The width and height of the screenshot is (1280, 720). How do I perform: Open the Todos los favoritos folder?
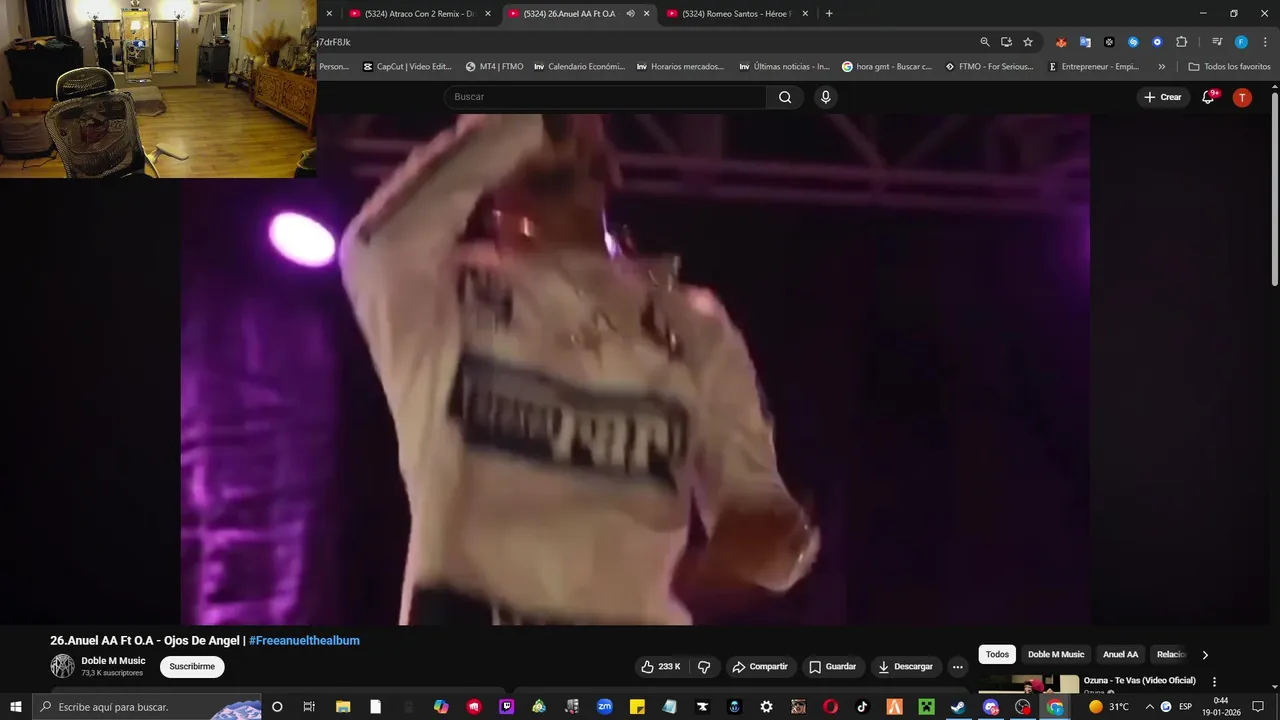pyautogui.click(x=1229, y=67)
